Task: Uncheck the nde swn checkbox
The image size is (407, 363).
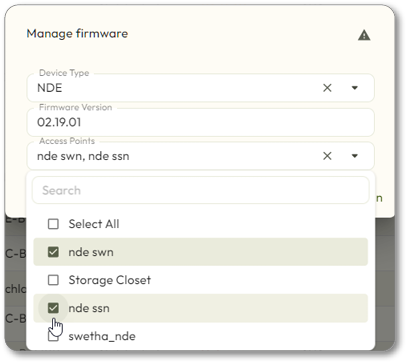Action: click(53, 252)
